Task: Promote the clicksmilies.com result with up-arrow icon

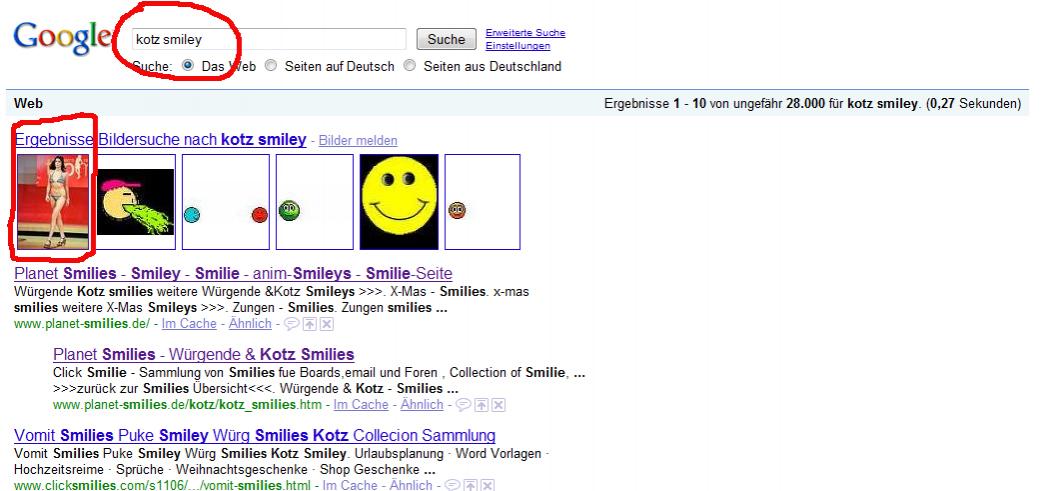Action: tap(470, 486)
